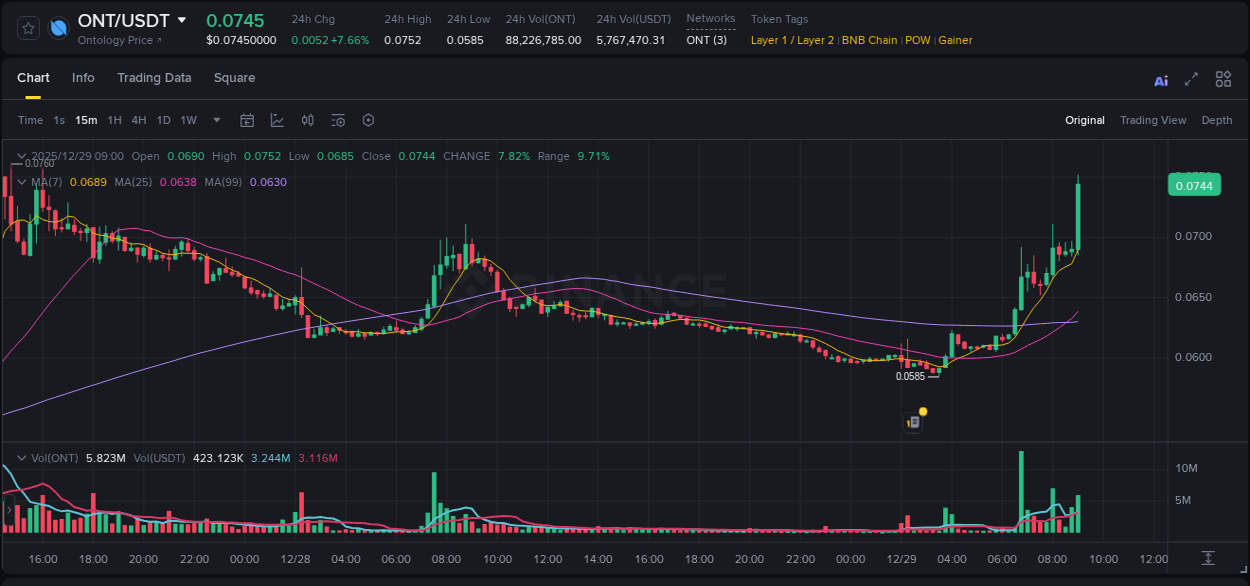Expand the chart to fullscreen
This screenshot has width=1250, height=586.
[x=1191, y=78]
